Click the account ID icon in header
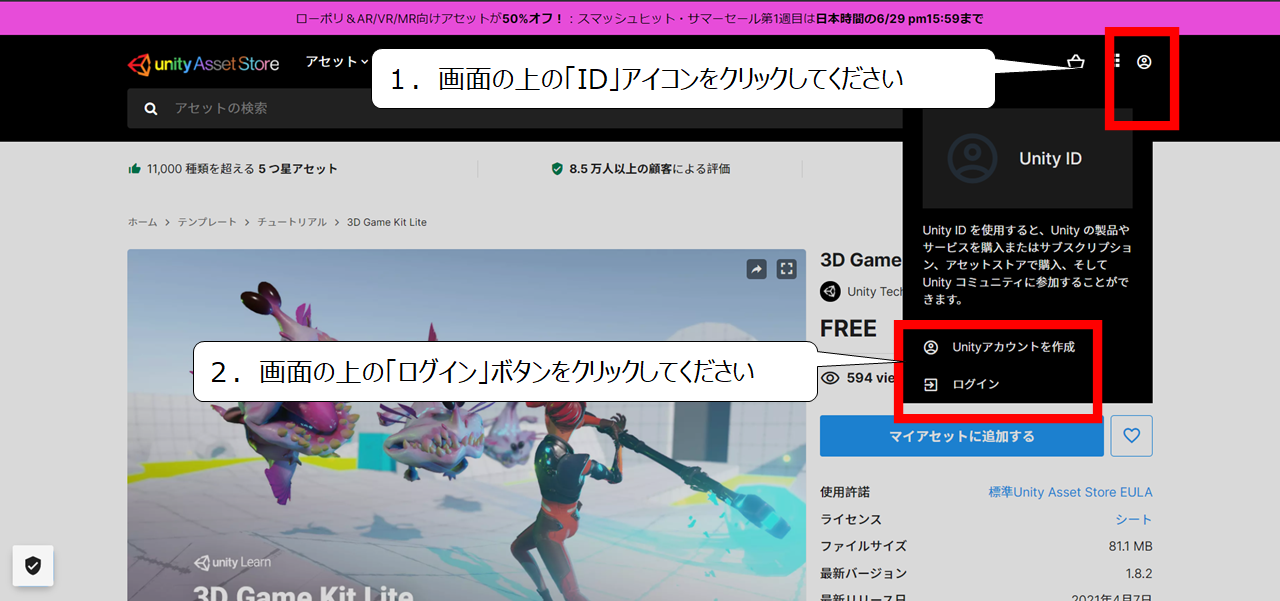Image resolution: width=1280 pixels, height=601 pixels. pos(1144,62)
